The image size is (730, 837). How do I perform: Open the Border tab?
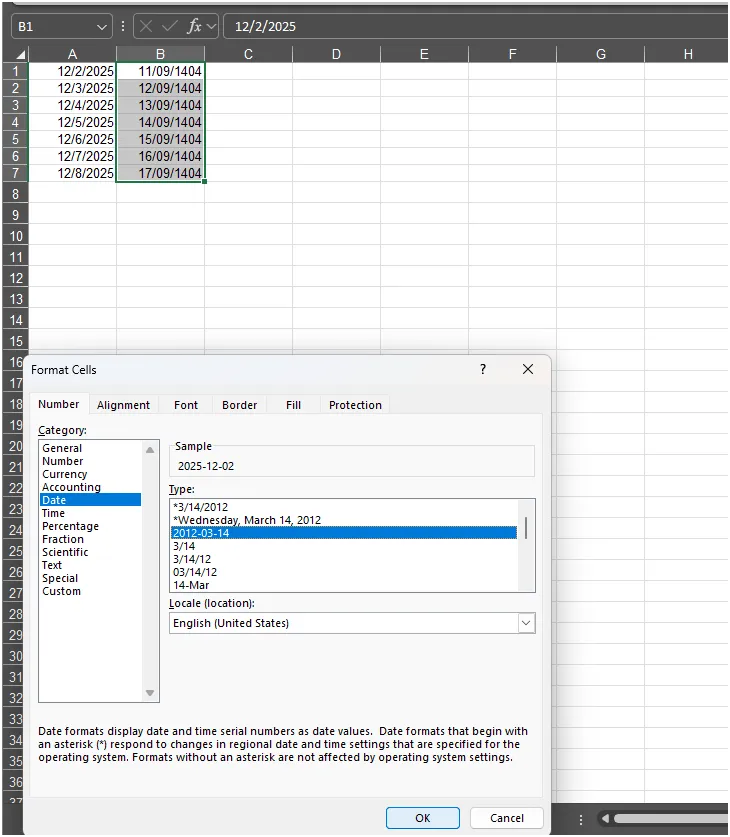240,405
